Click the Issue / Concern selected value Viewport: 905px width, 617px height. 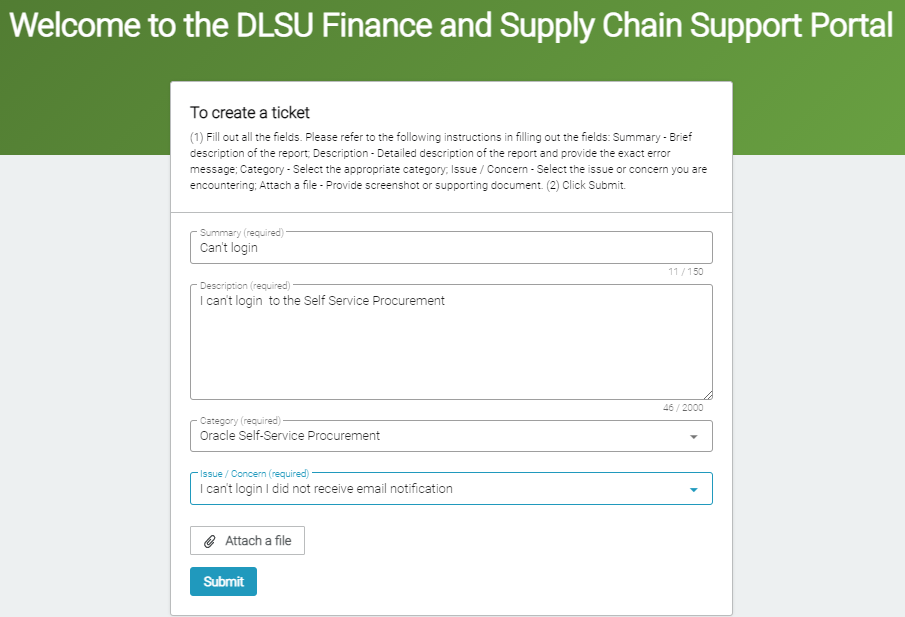[x=326, y=489]
